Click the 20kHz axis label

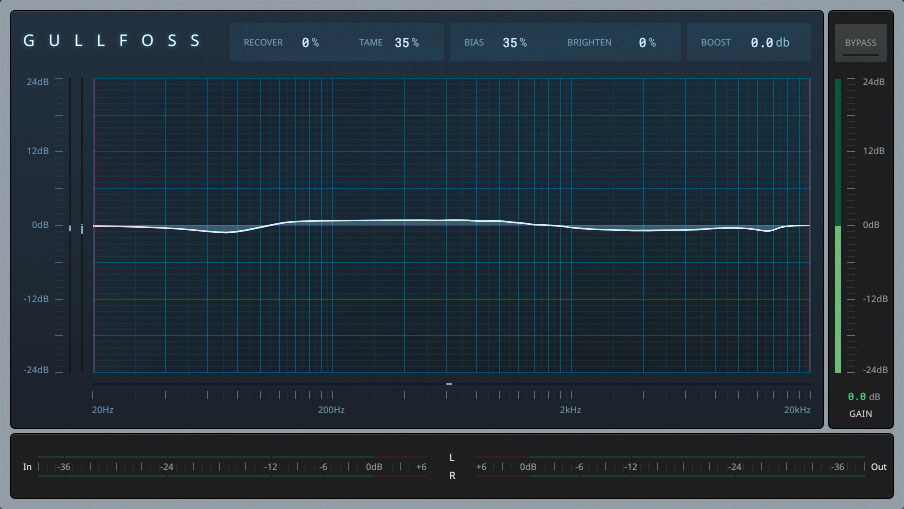tap(797, 410)
